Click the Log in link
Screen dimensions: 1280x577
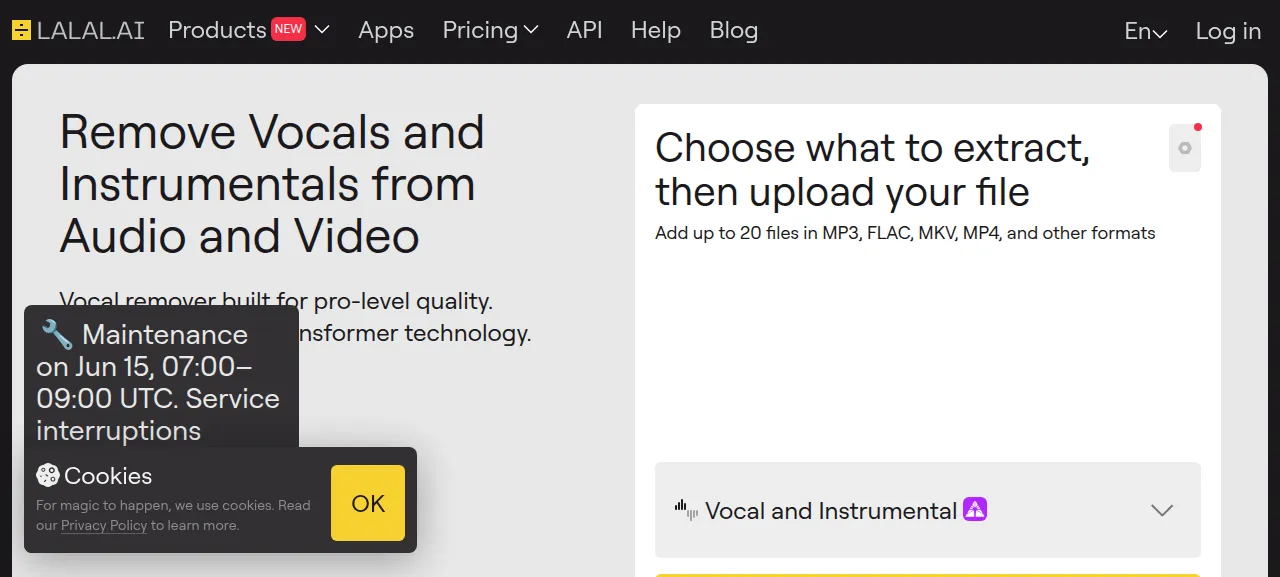1228,31
